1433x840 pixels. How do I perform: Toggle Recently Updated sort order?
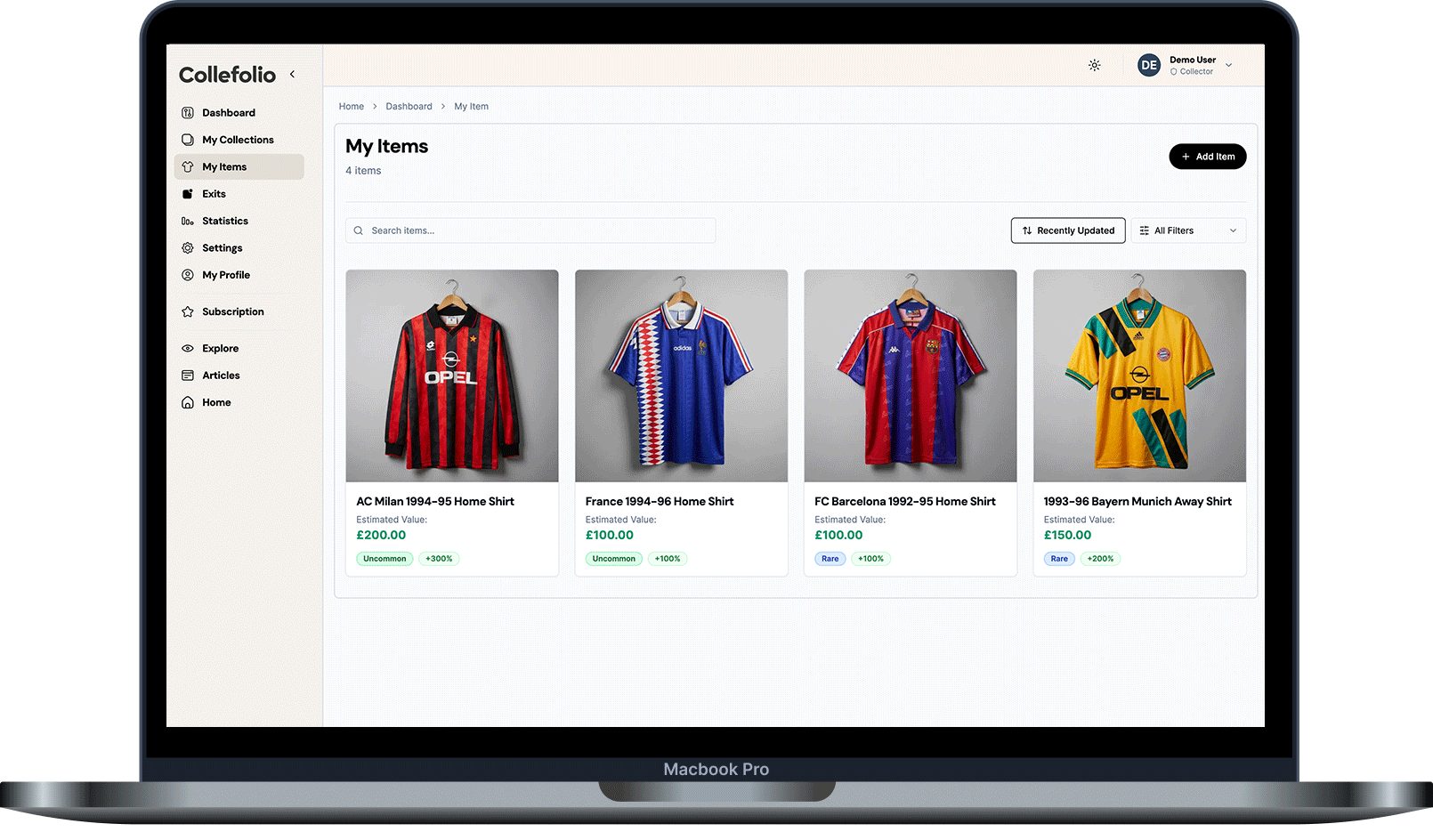point(1068,230)
